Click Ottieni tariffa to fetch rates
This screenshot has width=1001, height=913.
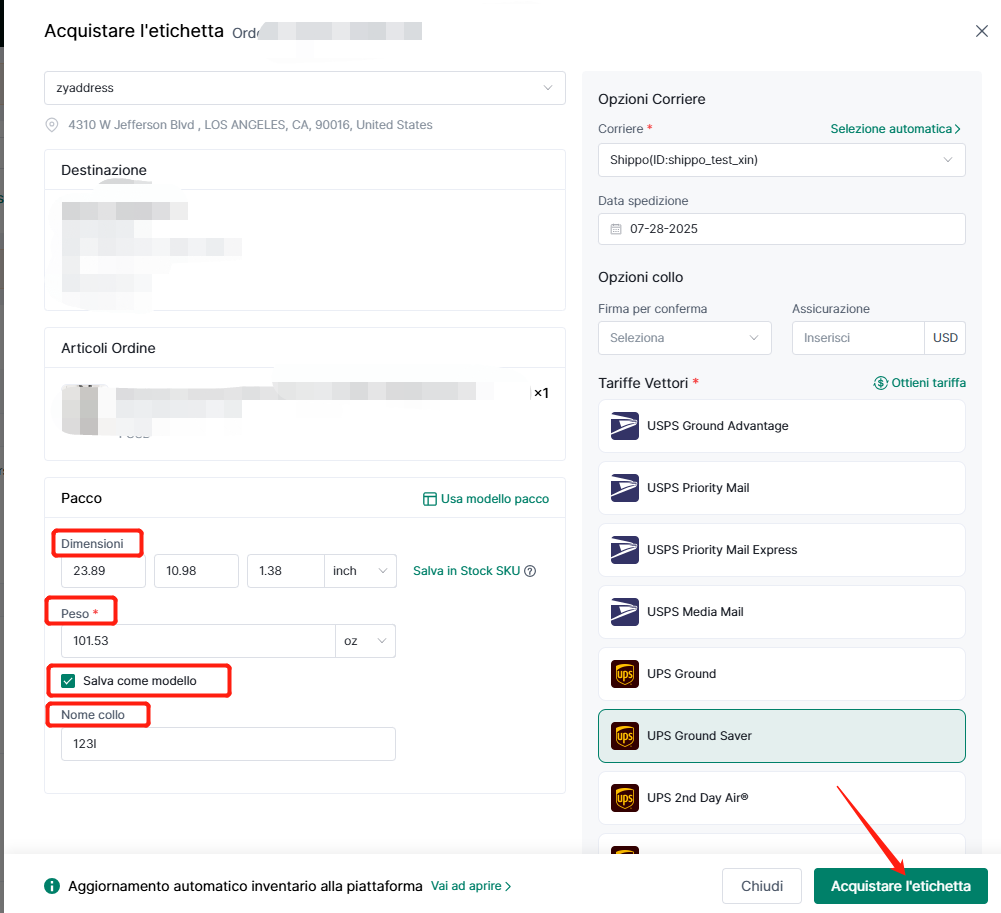[x=928, y=382]
